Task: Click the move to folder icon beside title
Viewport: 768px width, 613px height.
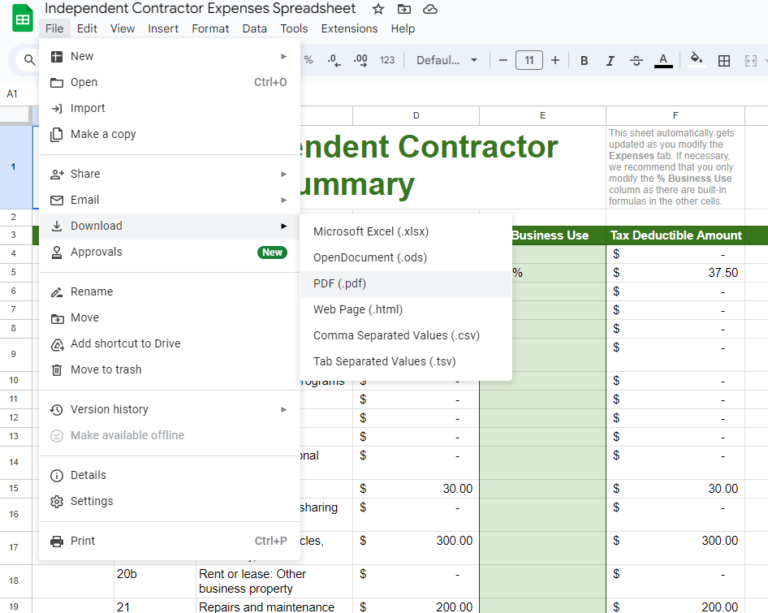Action: click(404, 9)
